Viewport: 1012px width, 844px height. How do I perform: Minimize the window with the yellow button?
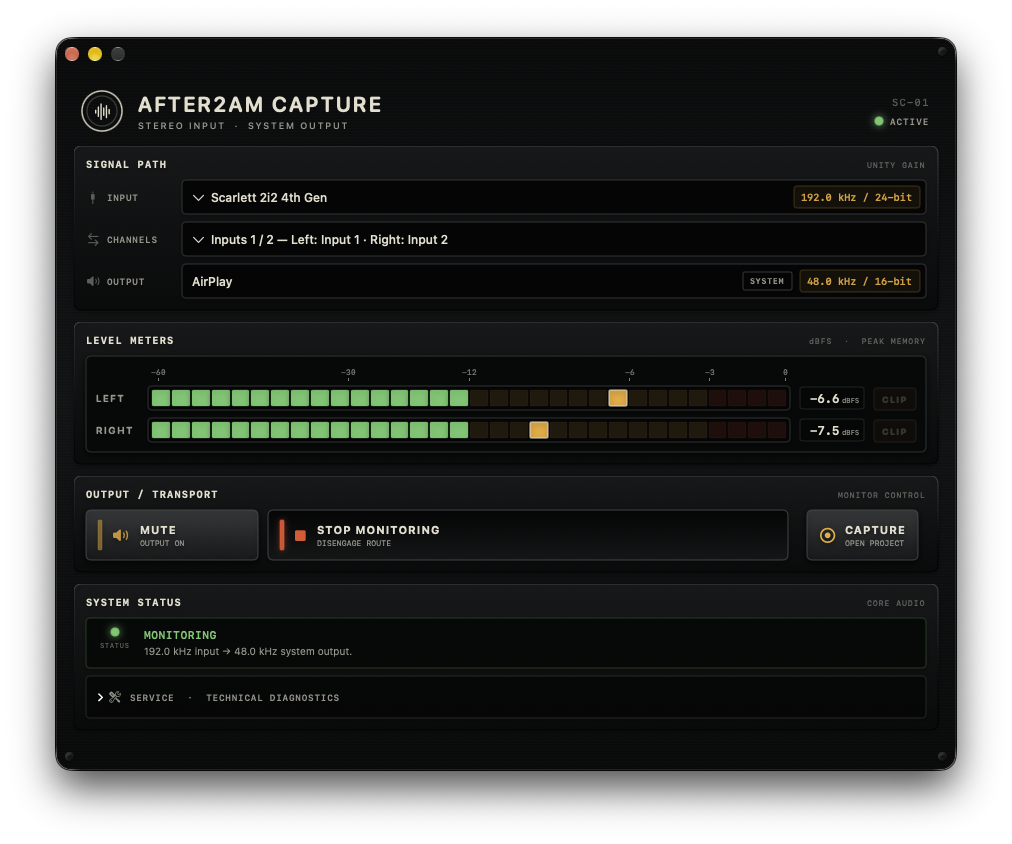pyautogui.click(x=95, y=54)
